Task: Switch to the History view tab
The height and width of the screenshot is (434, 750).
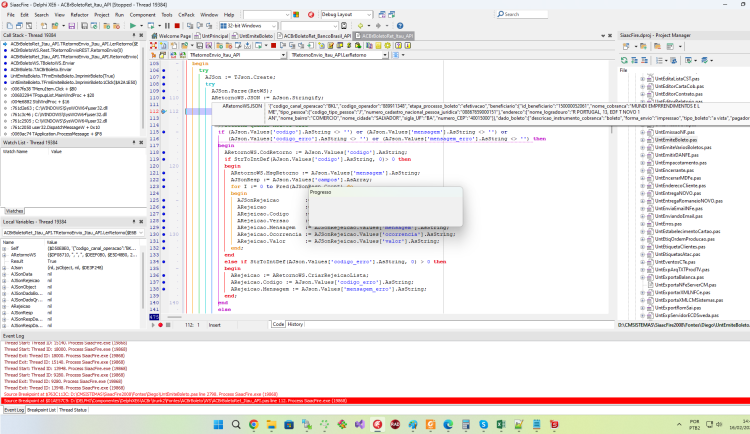Action: coord(295,324)
